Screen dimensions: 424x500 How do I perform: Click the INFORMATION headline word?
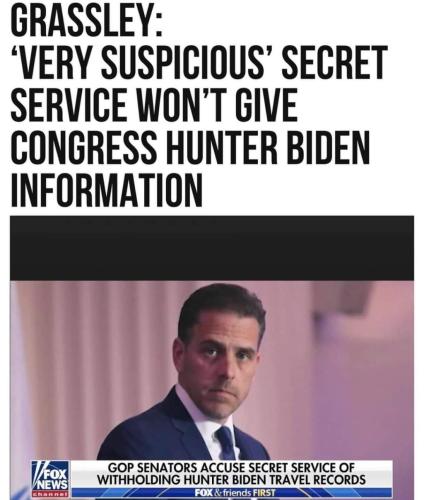[106, 190]
